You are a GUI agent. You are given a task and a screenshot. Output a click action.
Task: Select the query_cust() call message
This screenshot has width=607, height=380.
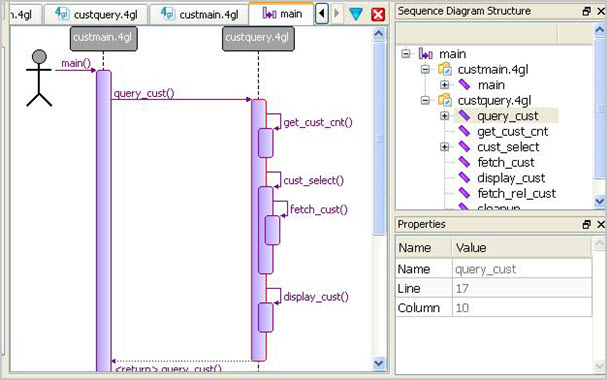pos(144,93)
